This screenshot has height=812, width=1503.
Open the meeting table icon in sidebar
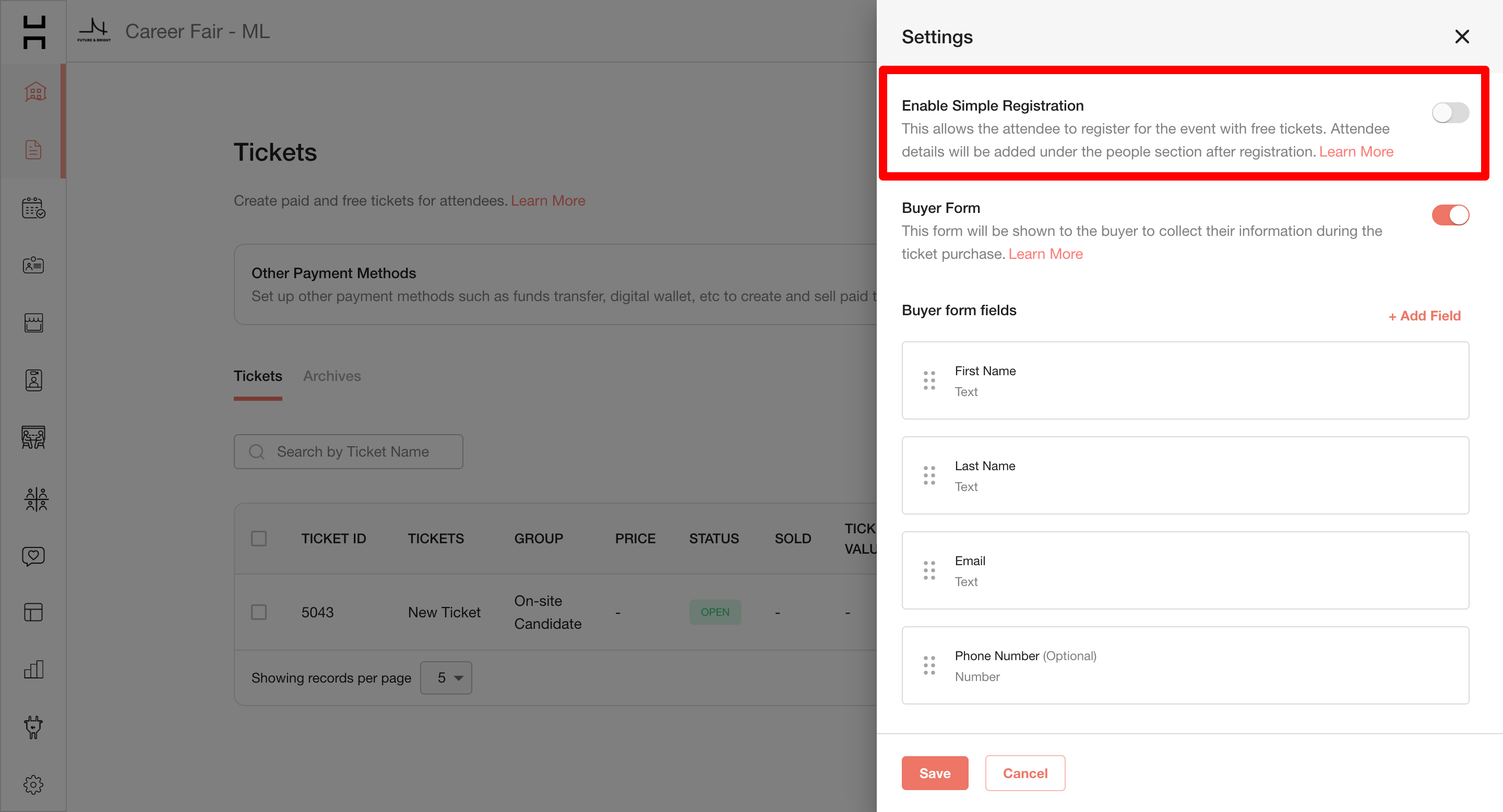33,437
